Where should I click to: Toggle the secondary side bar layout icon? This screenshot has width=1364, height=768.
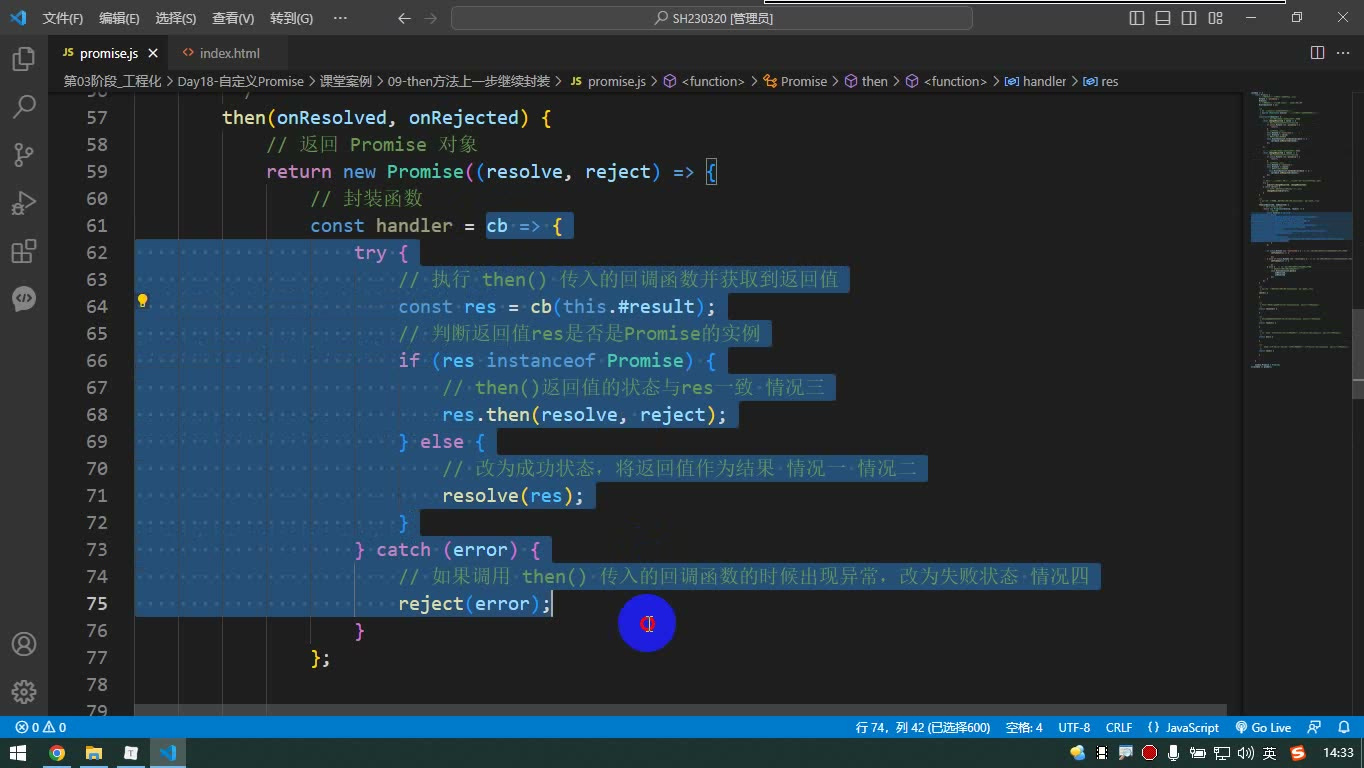(x=1189, y=18)
